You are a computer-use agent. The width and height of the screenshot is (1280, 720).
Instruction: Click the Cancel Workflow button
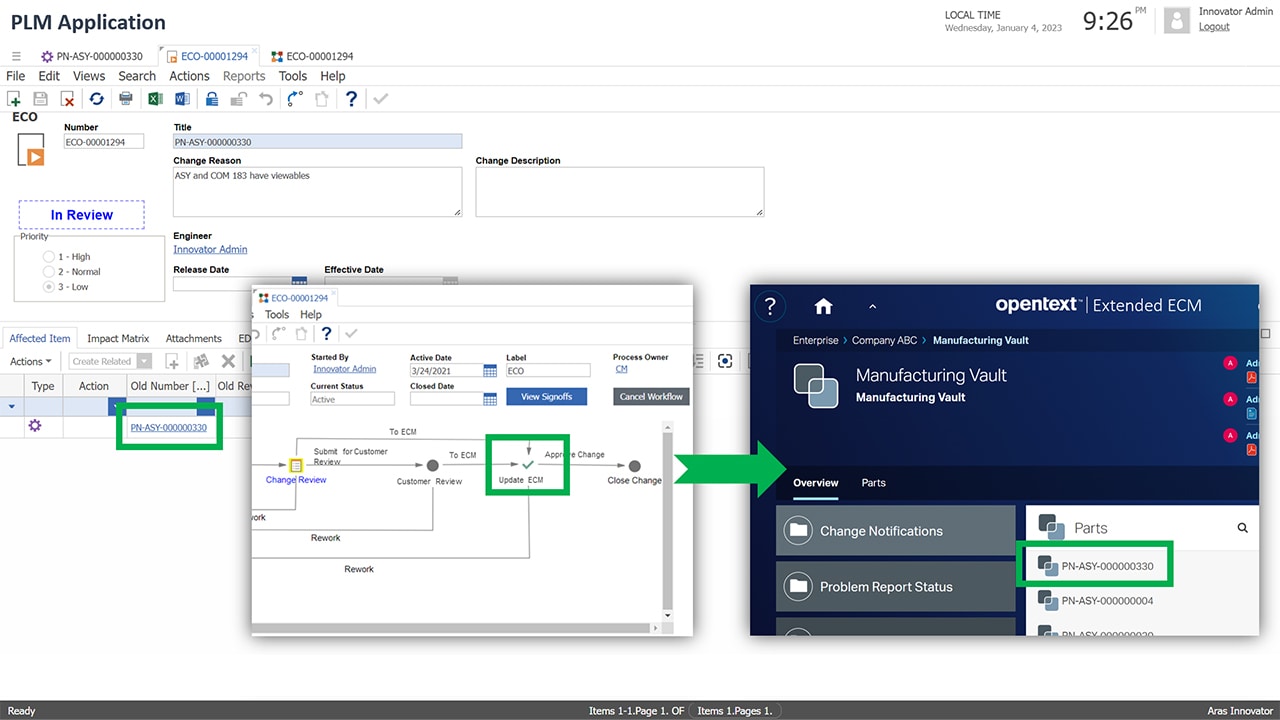(651, 397)
